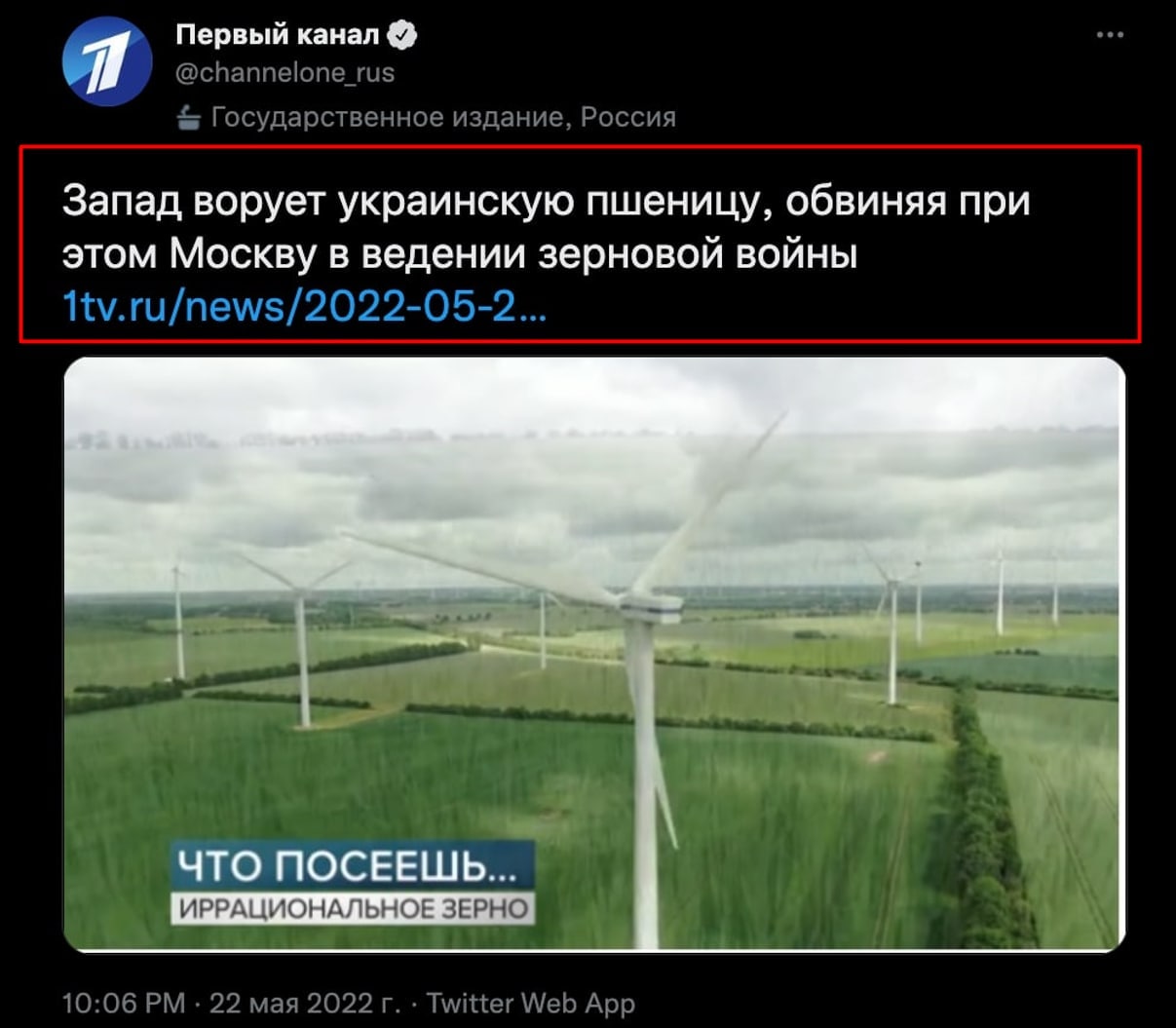Click the tree hedge row on the video's right

tap(984, 819)
